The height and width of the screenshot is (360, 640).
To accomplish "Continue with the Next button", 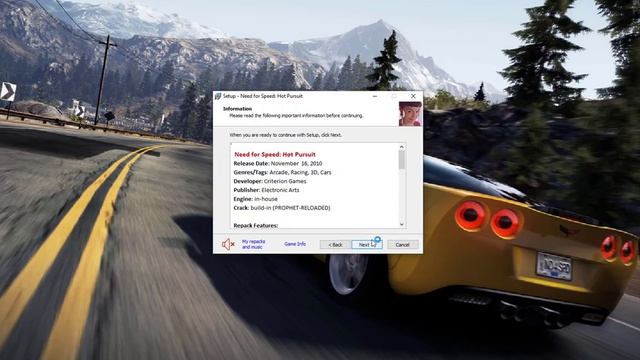I will (367, 244).
